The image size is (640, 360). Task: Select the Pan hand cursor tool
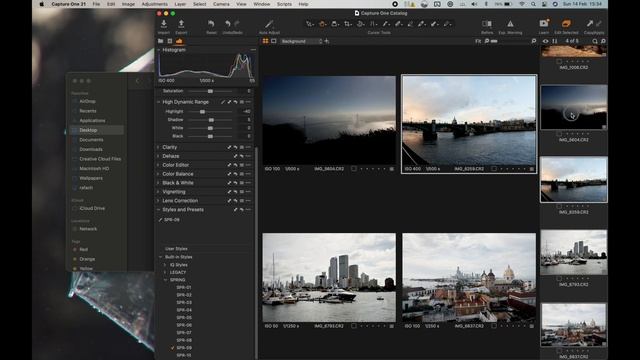(322, 24)
